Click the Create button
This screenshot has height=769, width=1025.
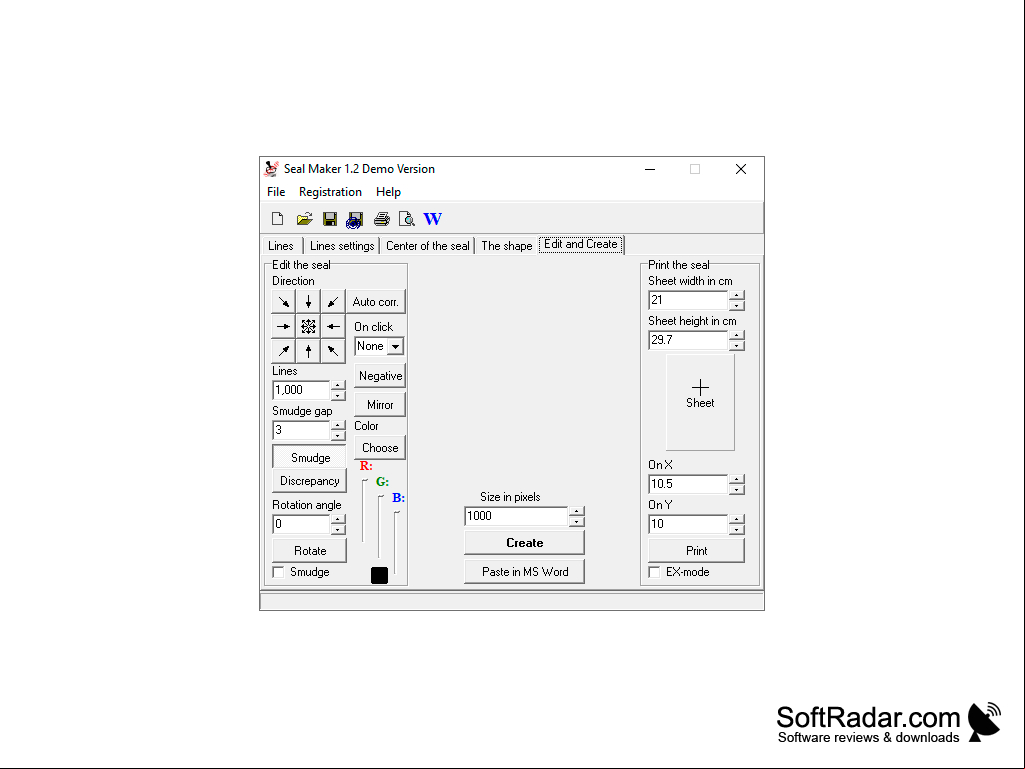coord(524,543)
